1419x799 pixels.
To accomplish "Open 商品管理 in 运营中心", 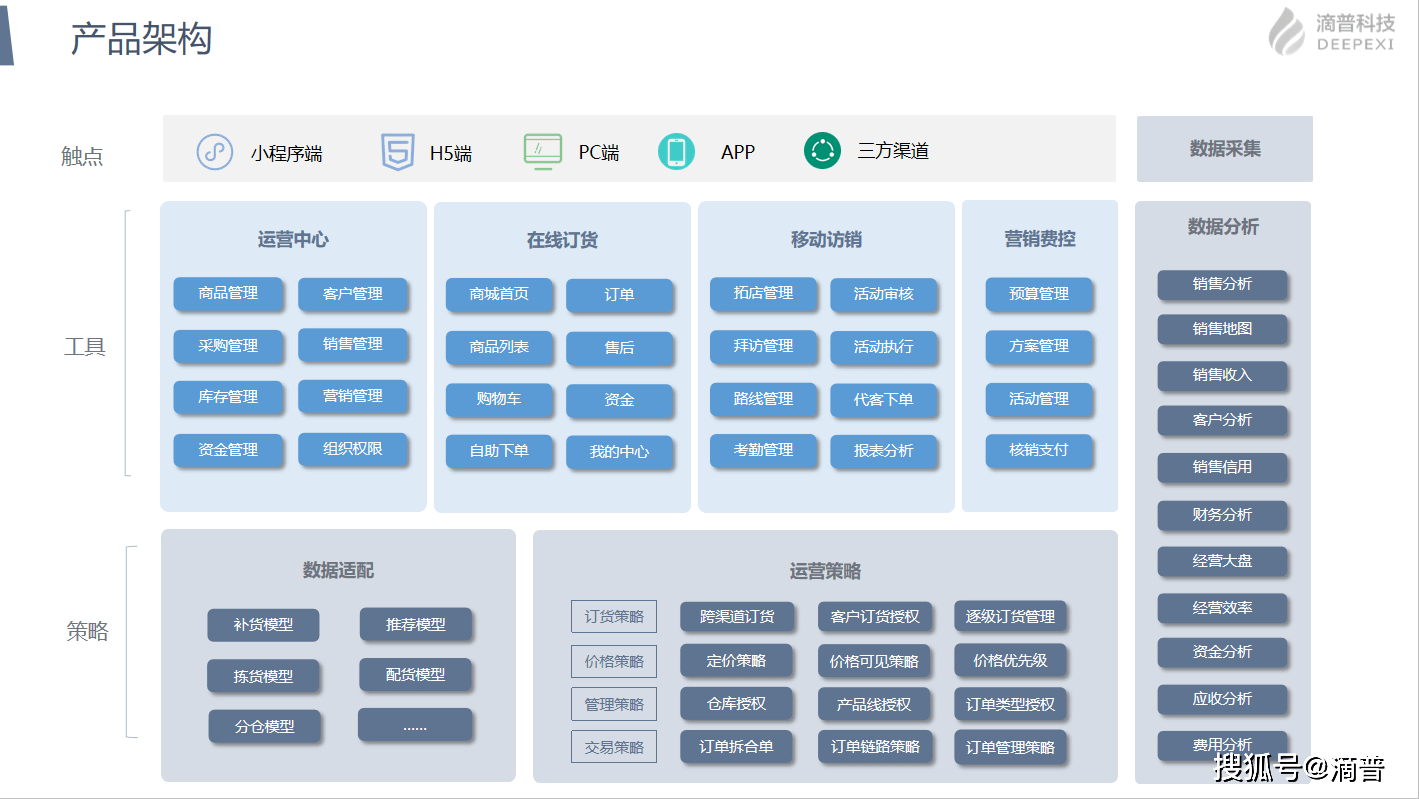I will 228,293.
